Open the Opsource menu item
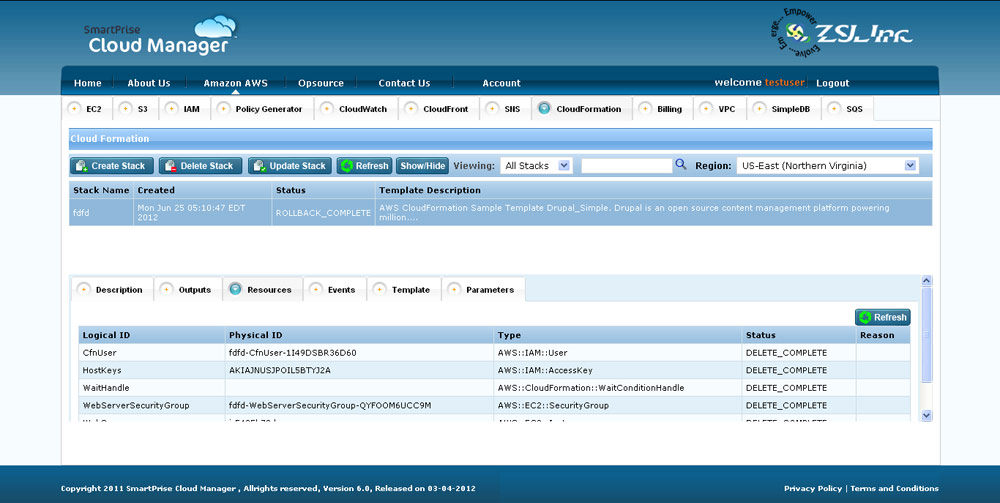This screenshot has height=503, width=1000. (321, 83)
